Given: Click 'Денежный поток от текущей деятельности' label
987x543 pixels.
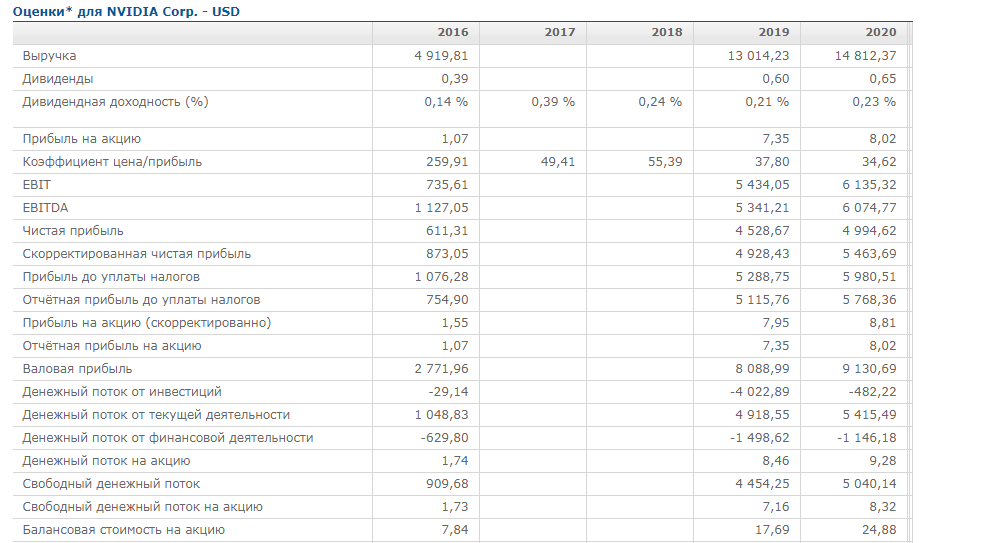Looking at the screenshot, I should [x=156, y=415].
